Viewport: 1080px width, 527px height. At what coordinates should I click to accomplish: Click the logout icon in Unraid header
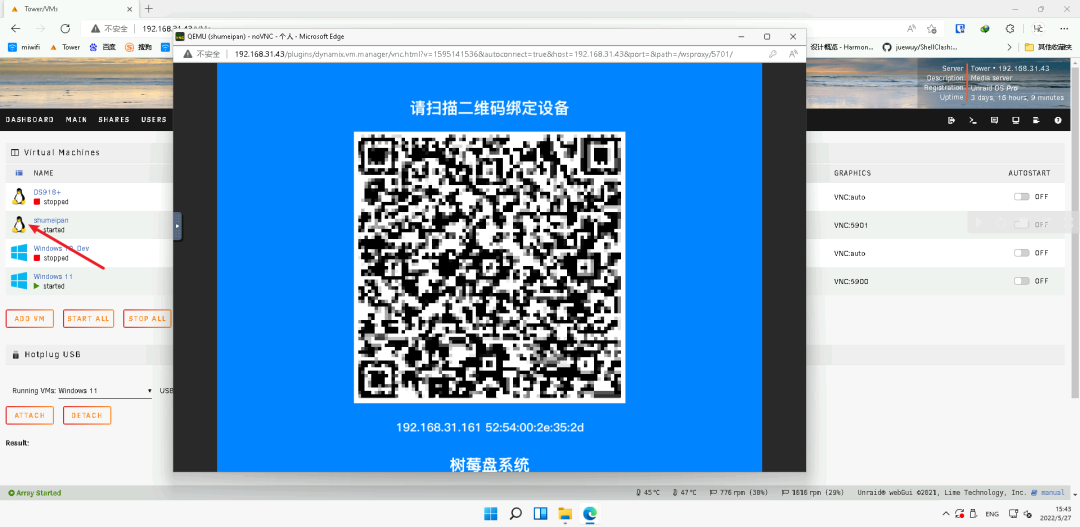tap(951, 120)
